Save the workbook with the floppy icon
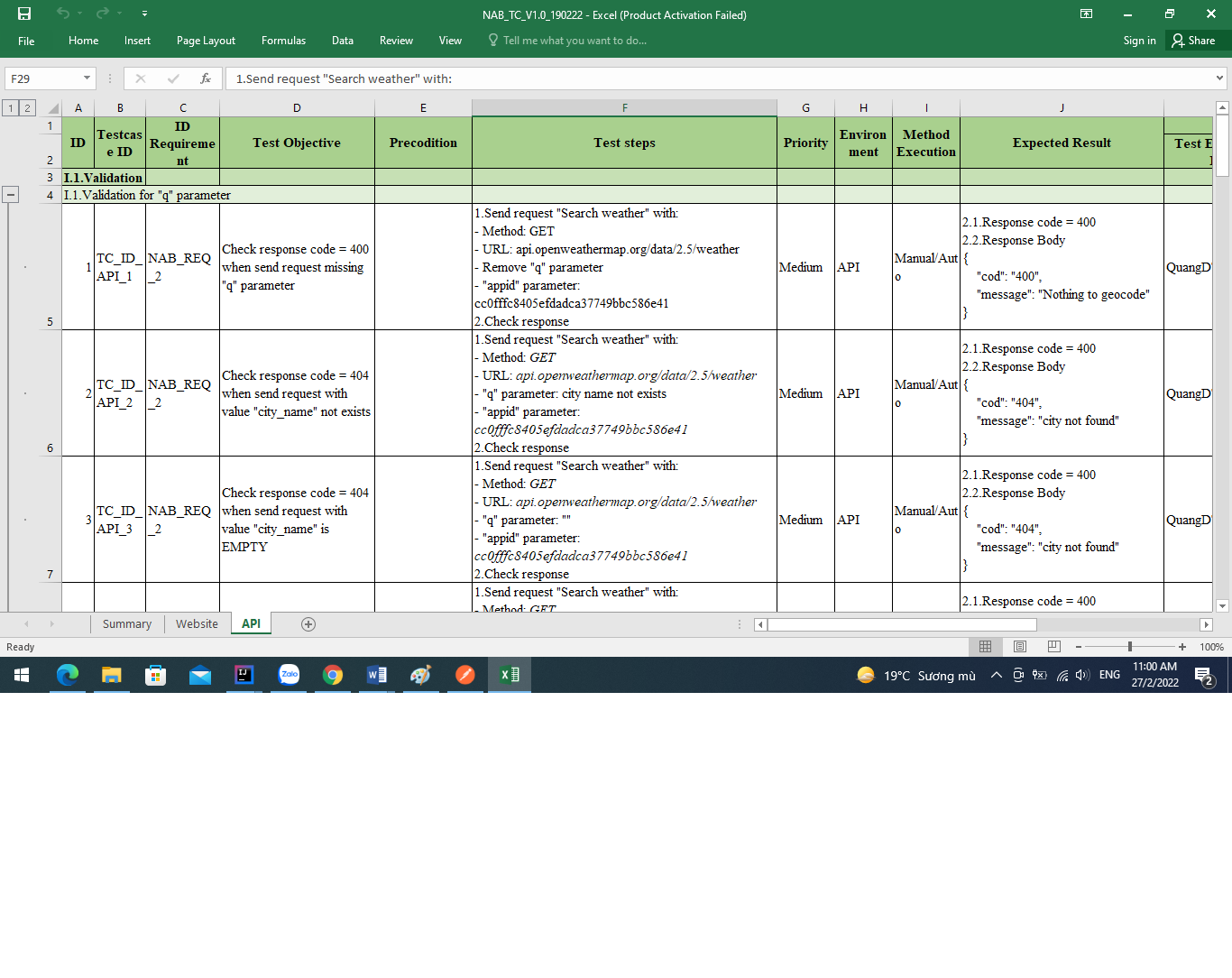Image resolution: width=1232 pixels, height=978 pixels. coord(24,14)
